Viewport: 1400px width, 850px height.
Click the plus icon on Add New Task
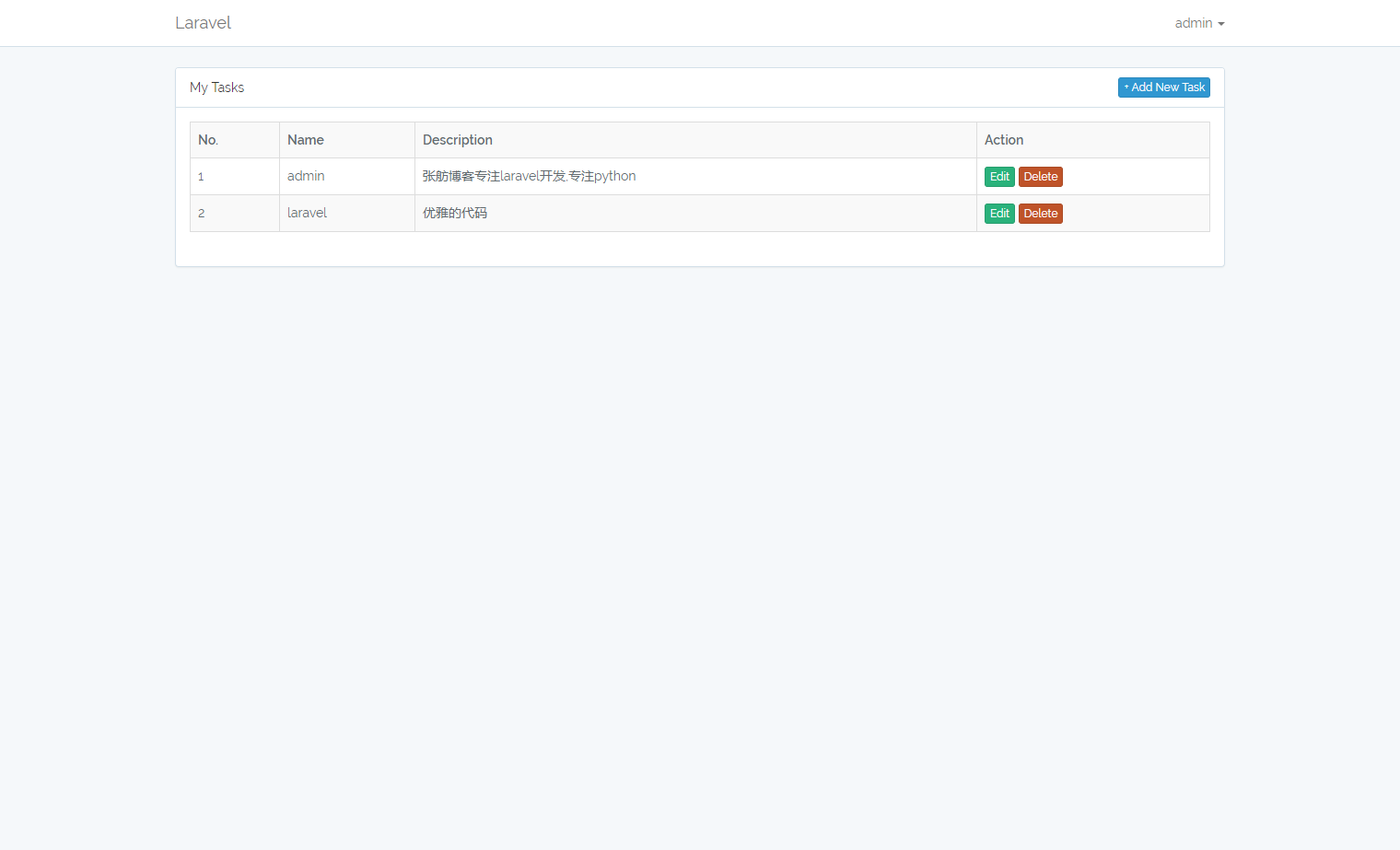click(x=1126, y=87)
